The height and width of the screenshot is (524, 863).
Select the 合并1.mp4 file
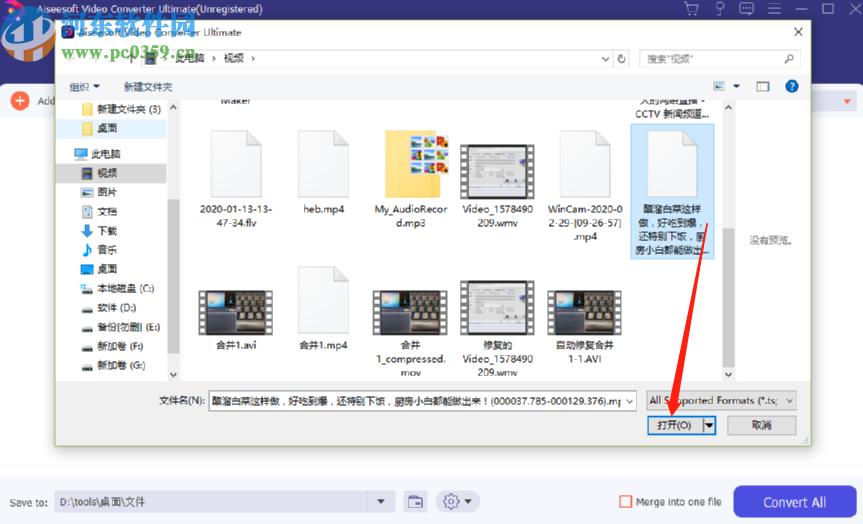(324, 308)
